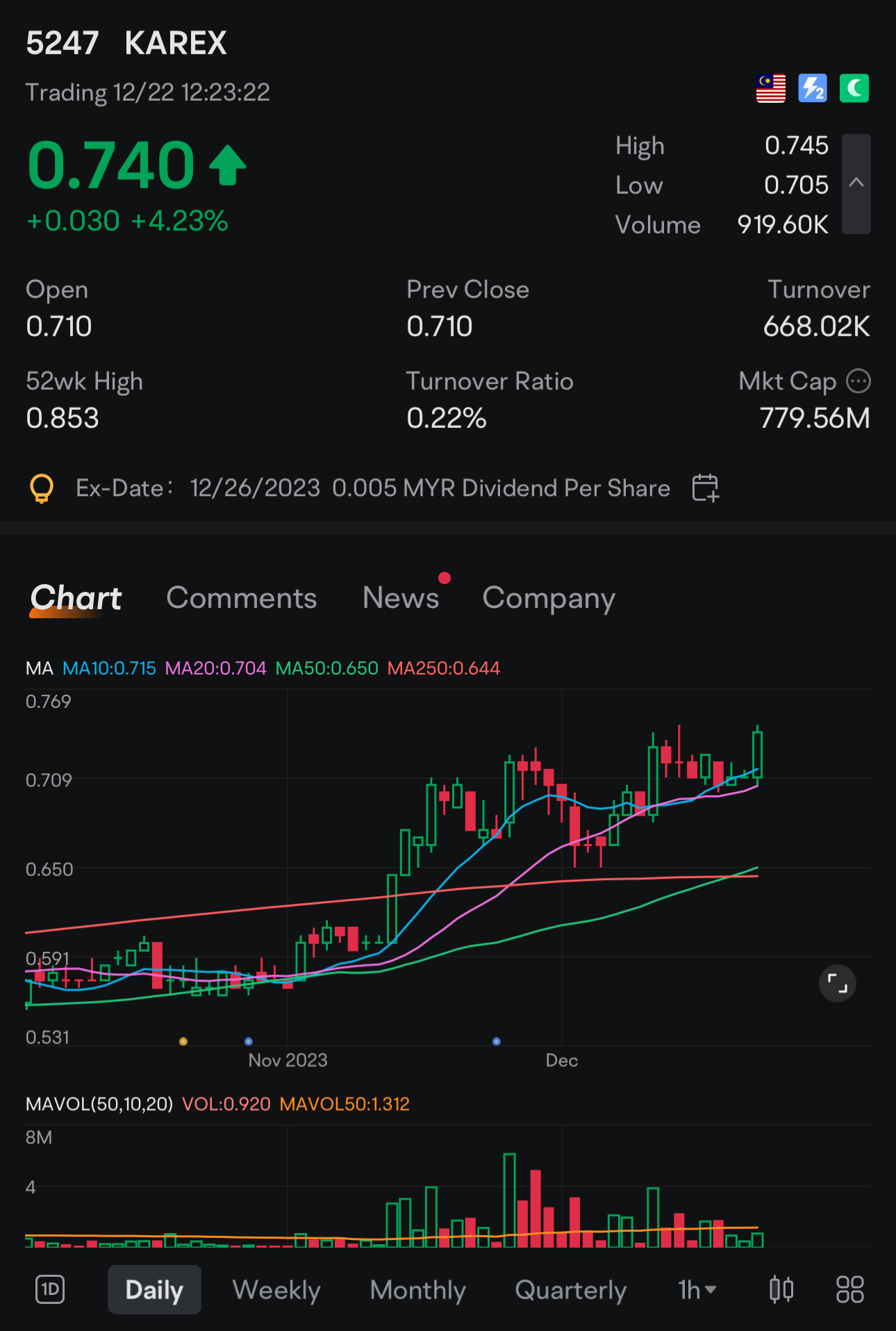
Task: Open candlestick chart type settings icon
Action: coord(781,1289)
